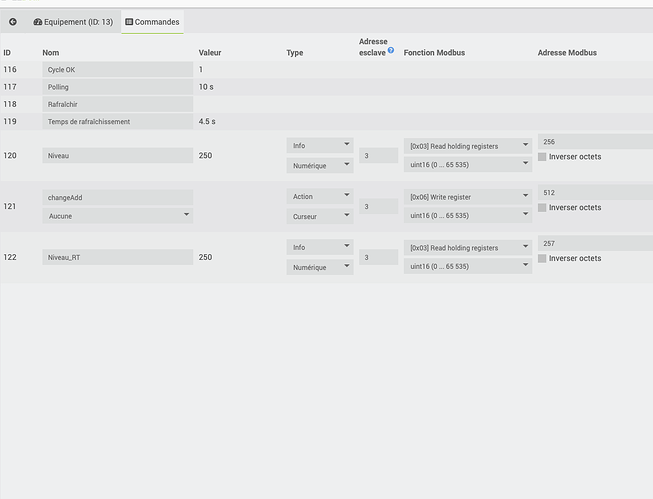Open the Action type dropdown for changeAdd
This screenshot has height=499, width=653.
pos(319,196)
